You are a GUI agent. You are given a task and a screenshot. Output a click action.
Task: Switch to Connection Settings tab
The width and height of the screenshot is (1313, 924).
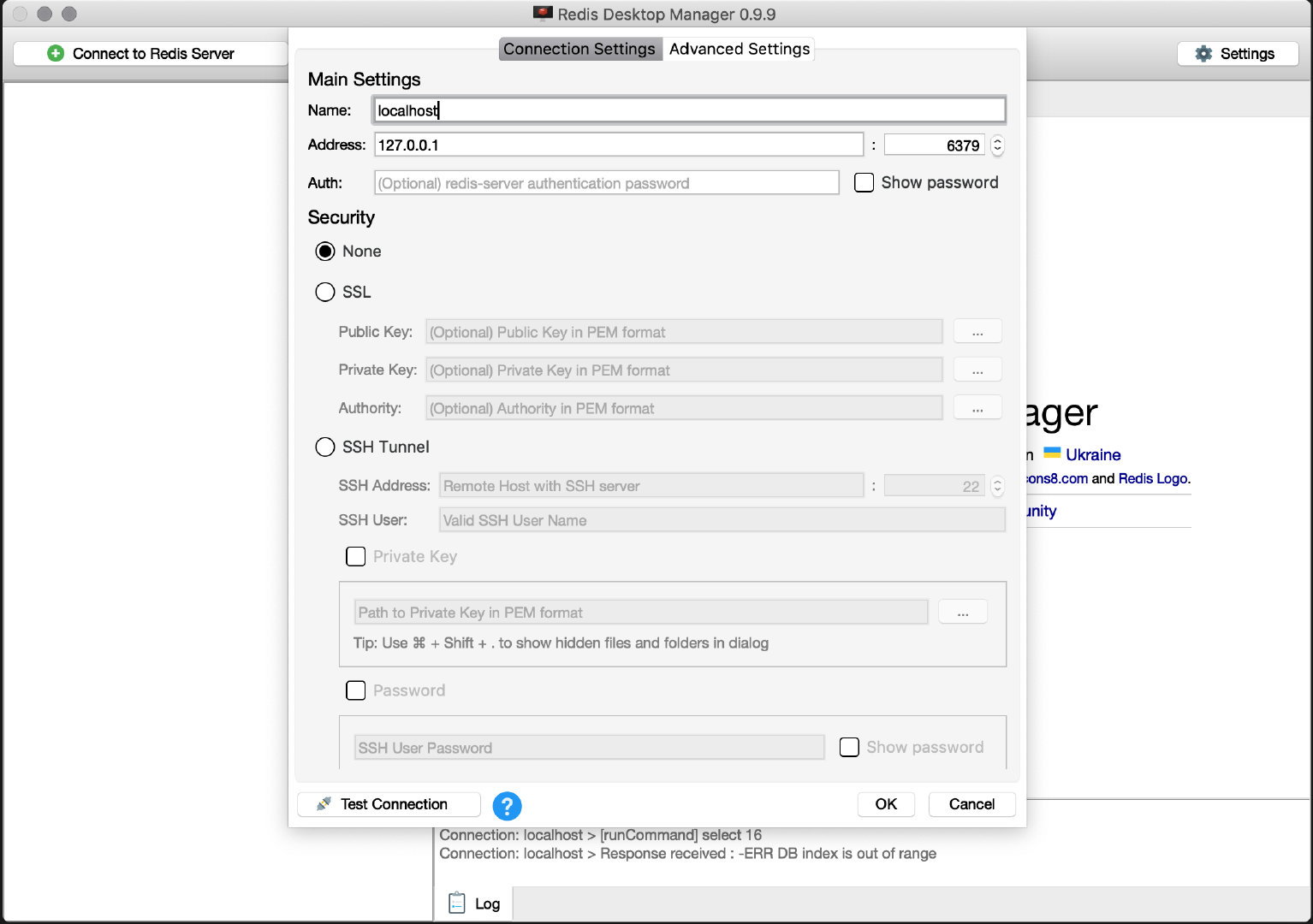click(579, 49)
